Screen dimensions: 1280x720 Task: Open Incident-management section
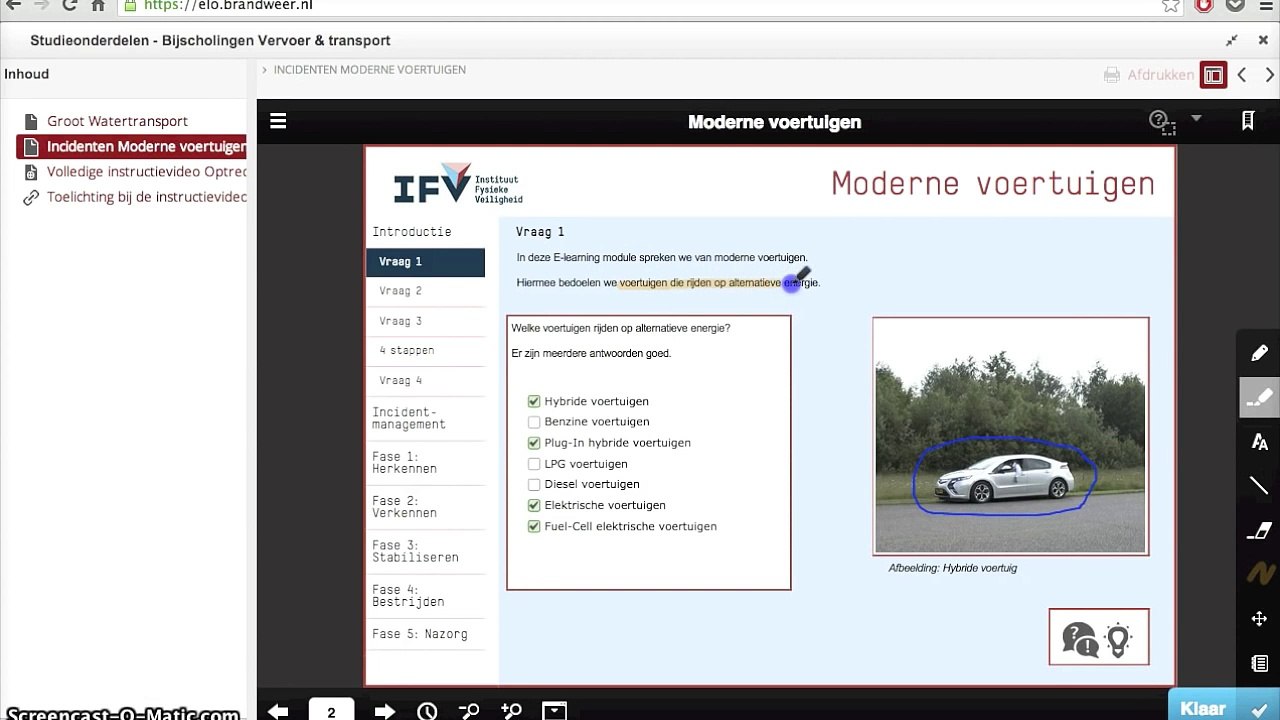(409, 418)
